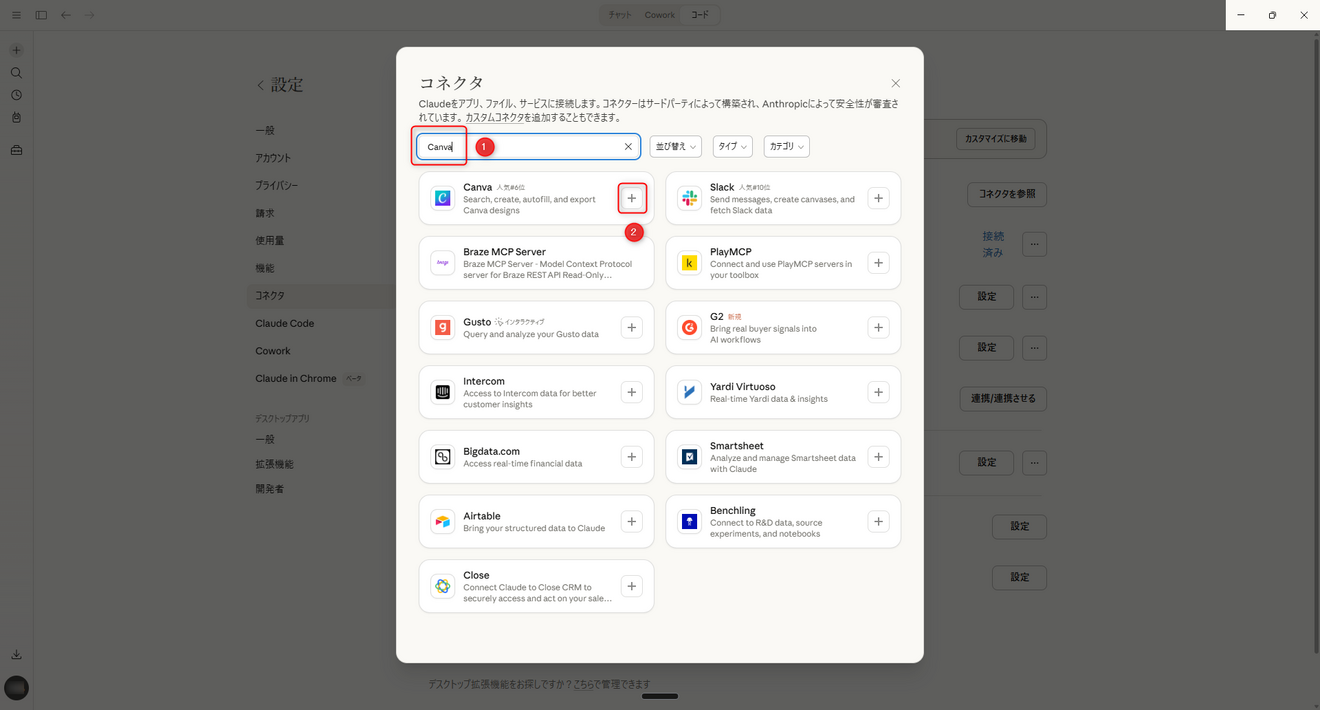Add the G2 connector
This screenshot has width=1320, height=710.
click(878, 327)
